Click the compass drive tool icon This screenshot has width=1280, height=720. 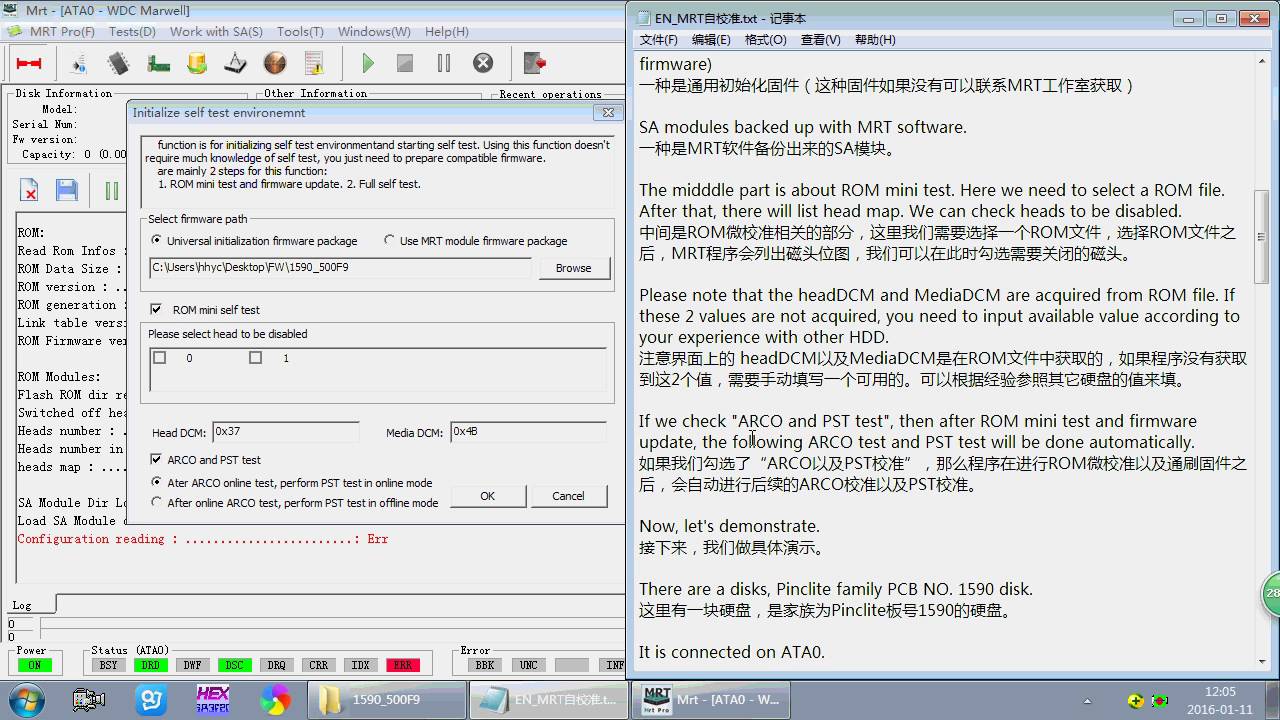coord(235,63)
